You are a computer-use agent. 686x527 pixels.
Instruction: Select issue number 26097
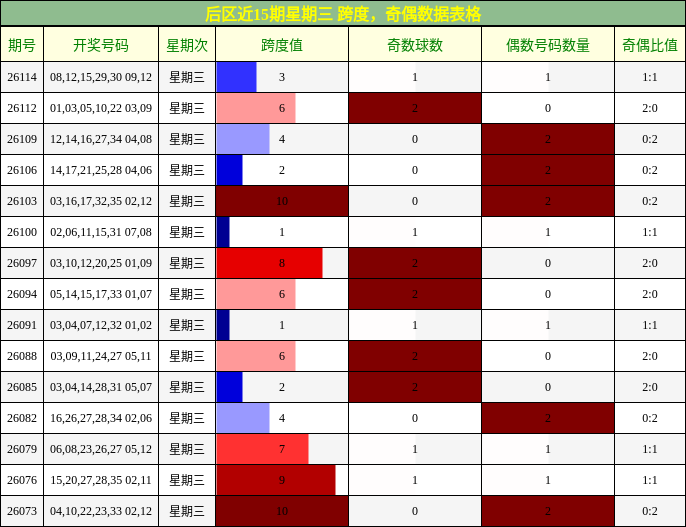click(22, 263)
